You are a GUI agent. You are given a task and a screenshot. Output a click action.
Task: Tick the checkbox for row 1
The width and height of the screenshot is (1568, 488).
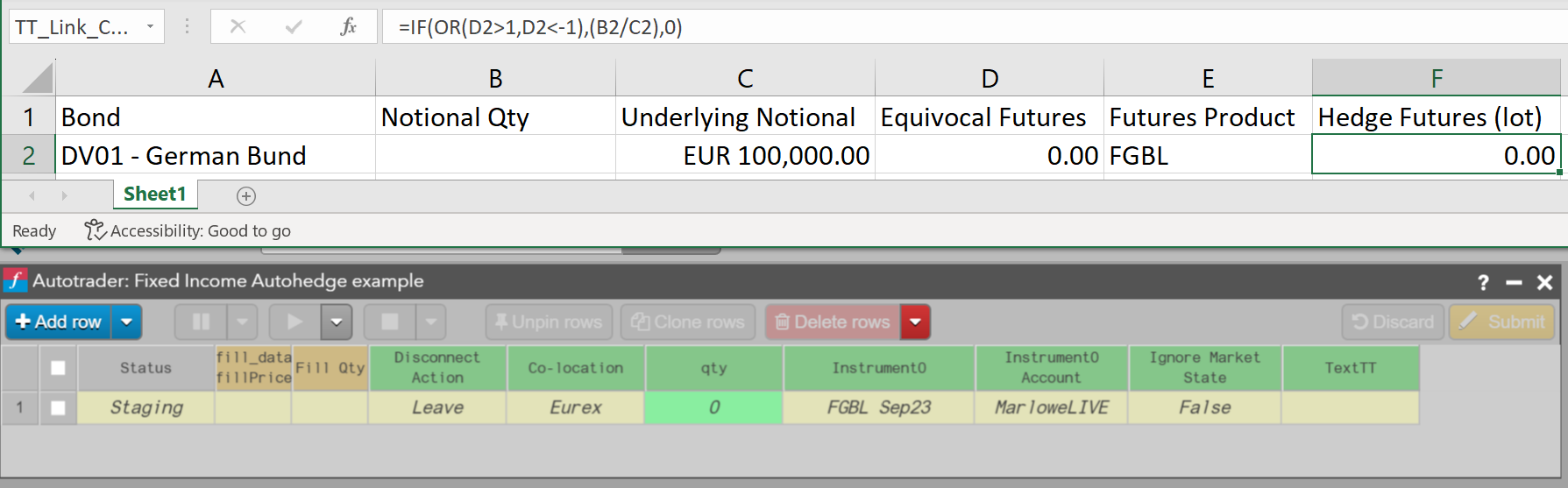click(58, 407)
